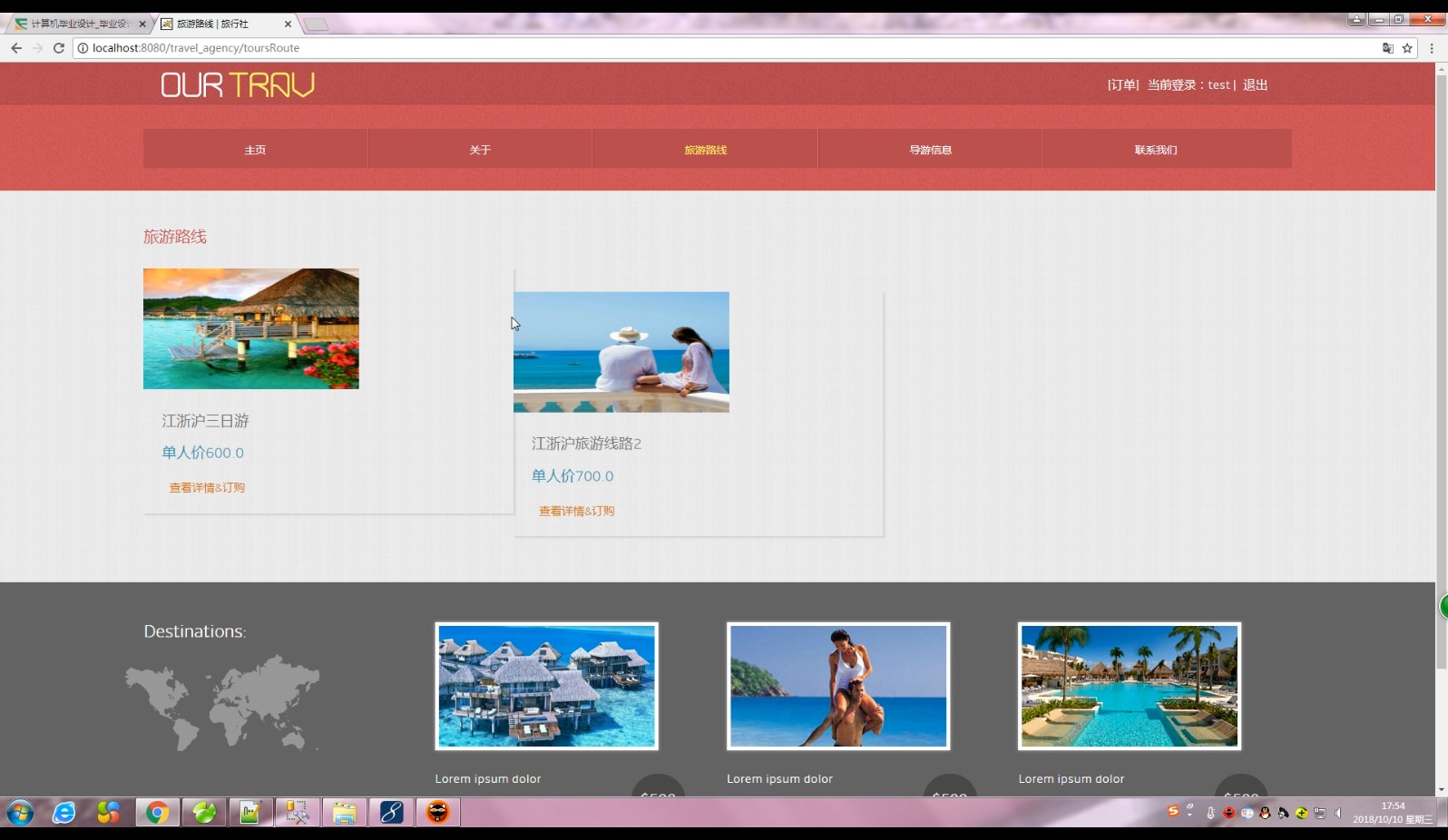Image resolution: width=1448 pixels, height=840 pixels.
Task: Click the network connection tray icon
Action: coord(1320,813)
